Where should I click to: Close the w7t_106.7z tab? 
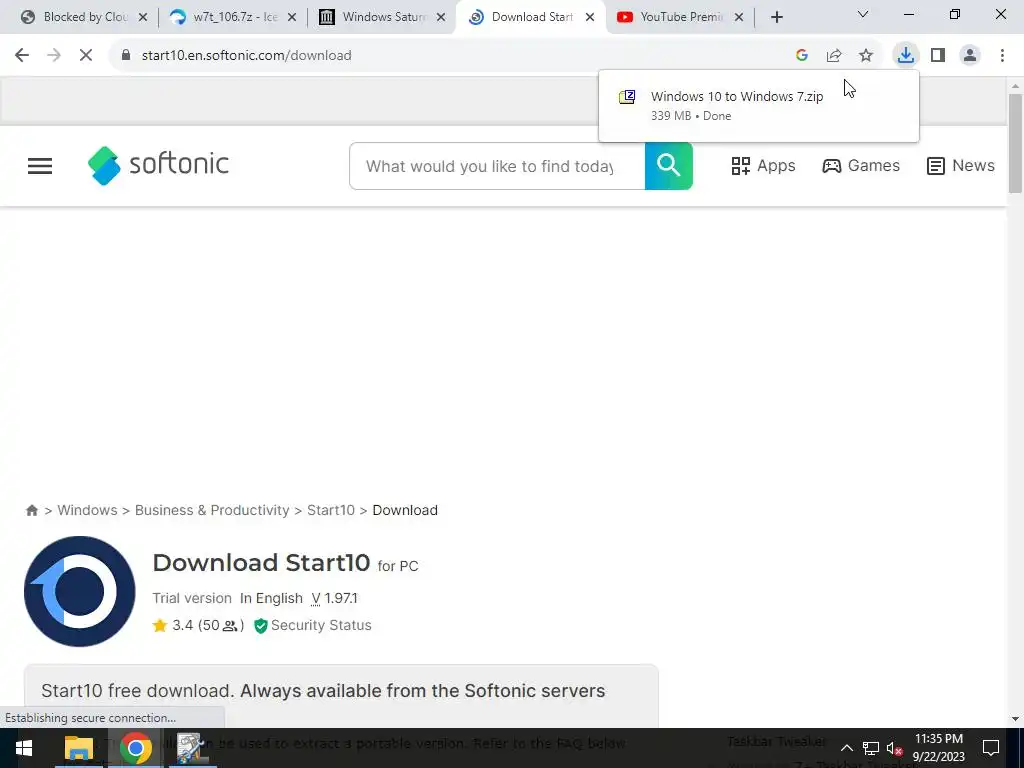(292, 18)
